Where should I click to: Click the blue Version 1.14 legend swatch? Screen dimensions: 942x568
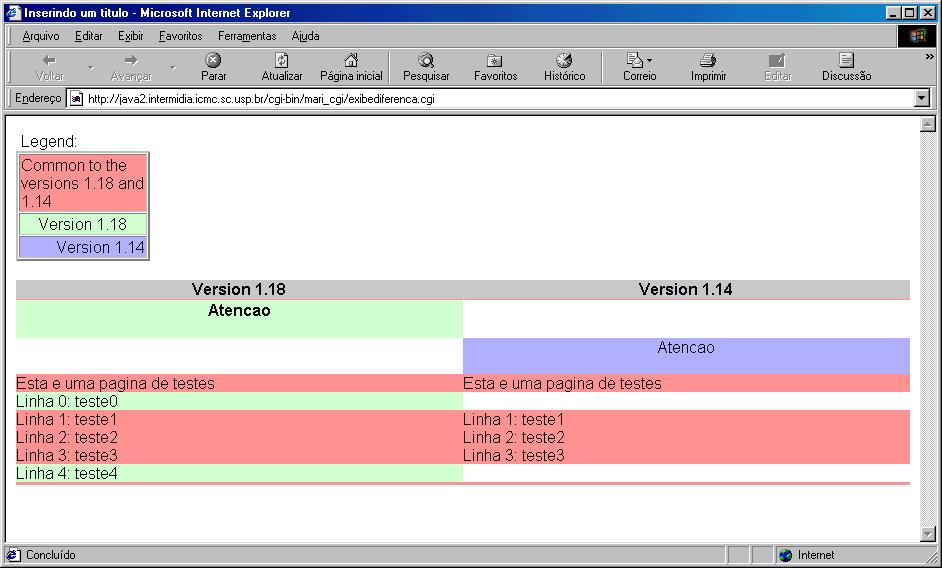[x=83, y=247]
